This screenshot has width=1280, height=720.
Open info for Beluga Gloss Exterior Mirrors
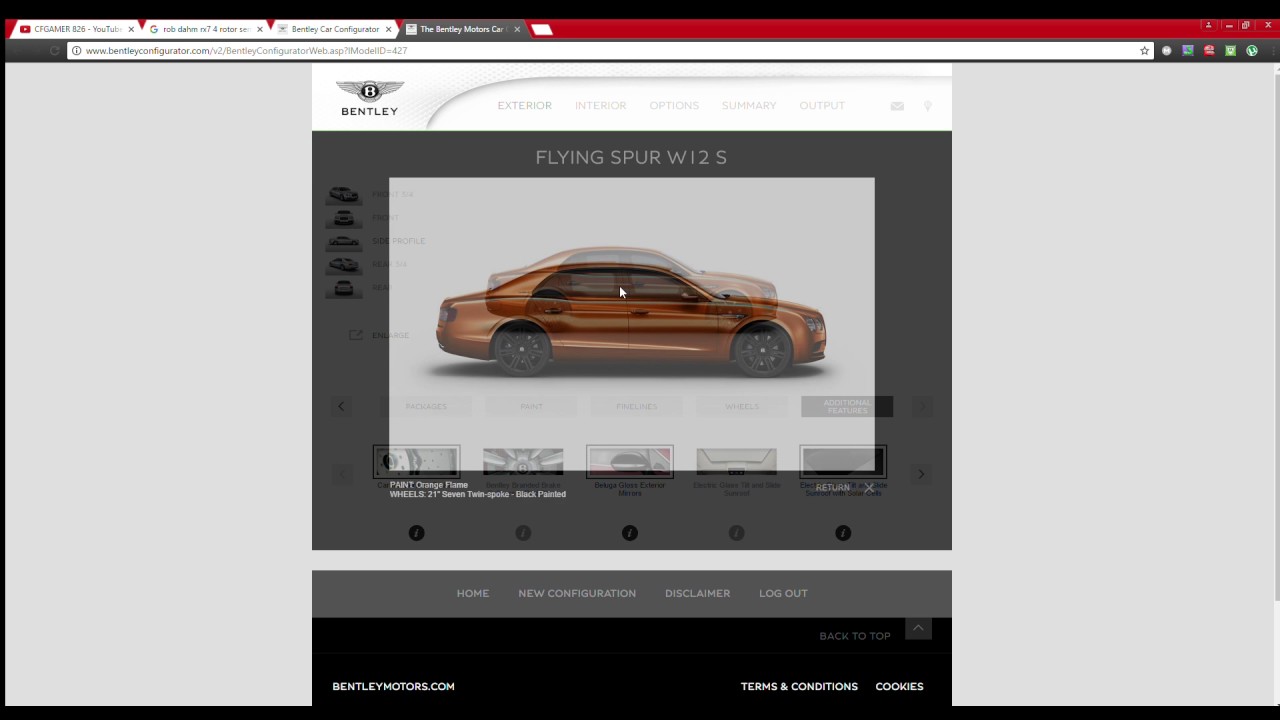click(x=630, y=533)
